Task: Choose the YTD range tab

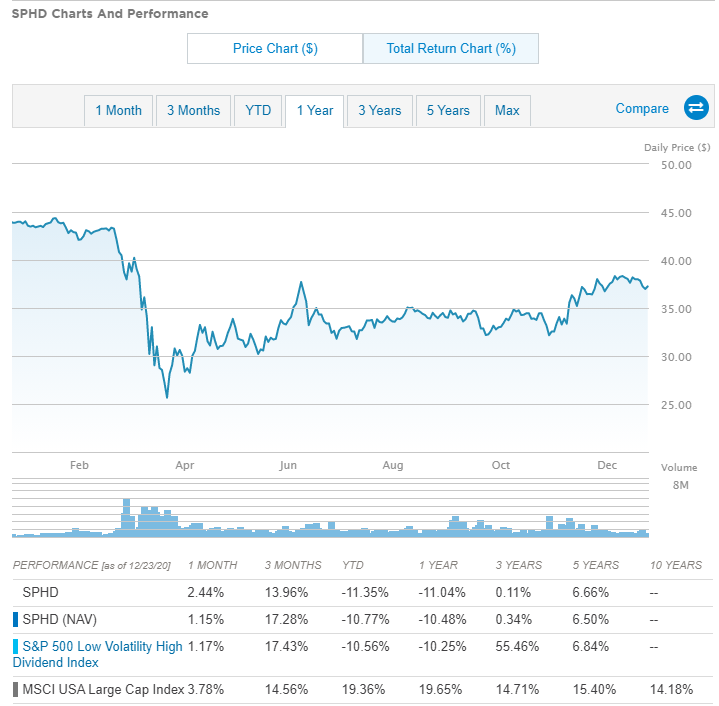Action: coord(258,110)
